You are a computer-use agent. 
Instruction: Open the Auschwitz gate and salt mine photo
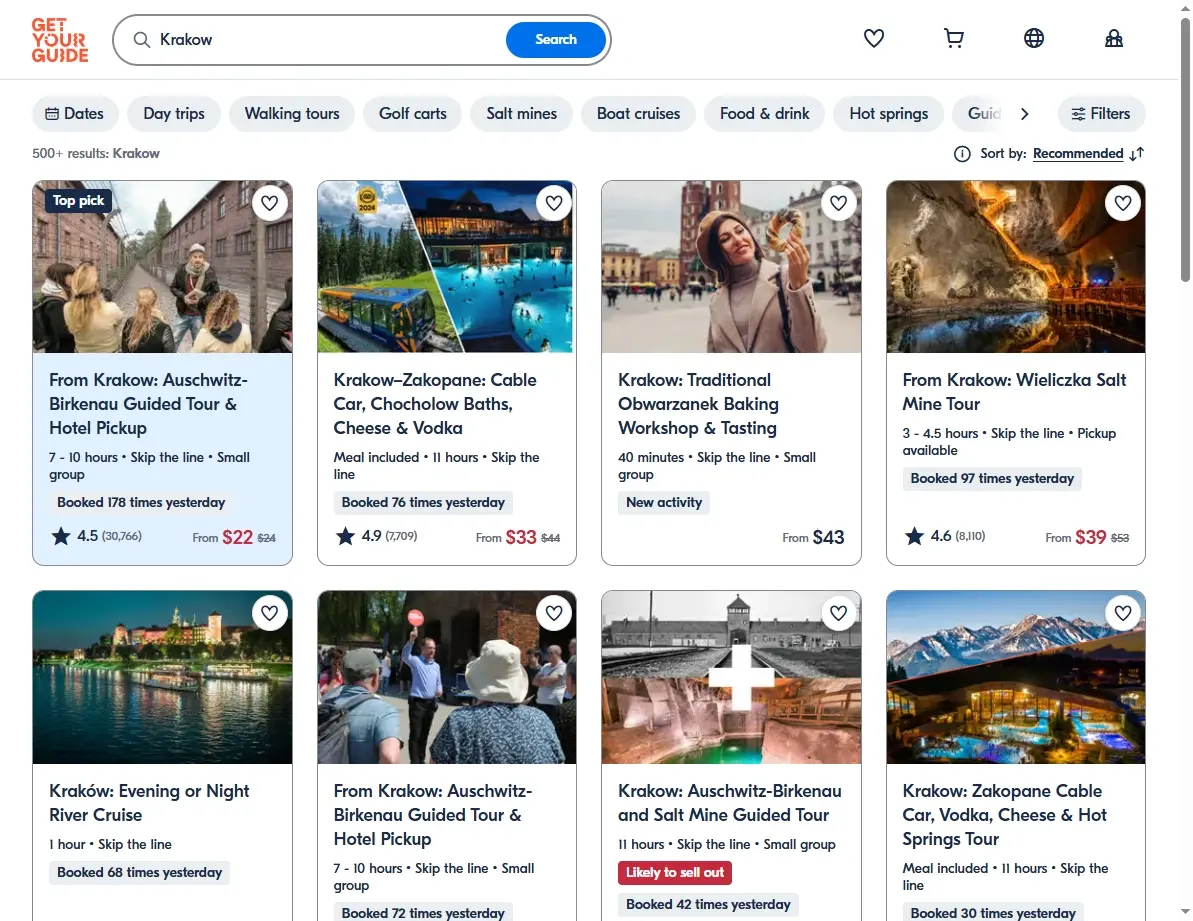[731, 677]
